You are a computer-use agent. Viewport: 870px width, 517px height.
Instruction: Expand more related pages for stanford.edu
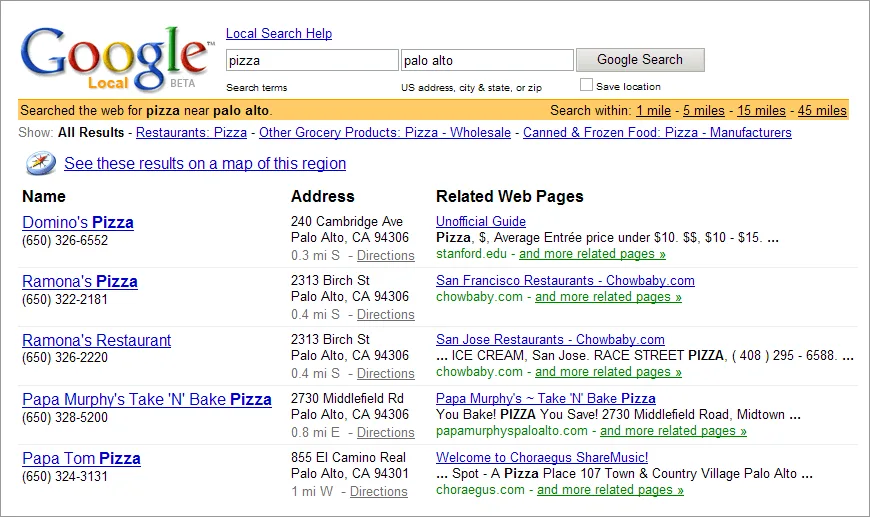pyautogui.click(x=592, y=254)
